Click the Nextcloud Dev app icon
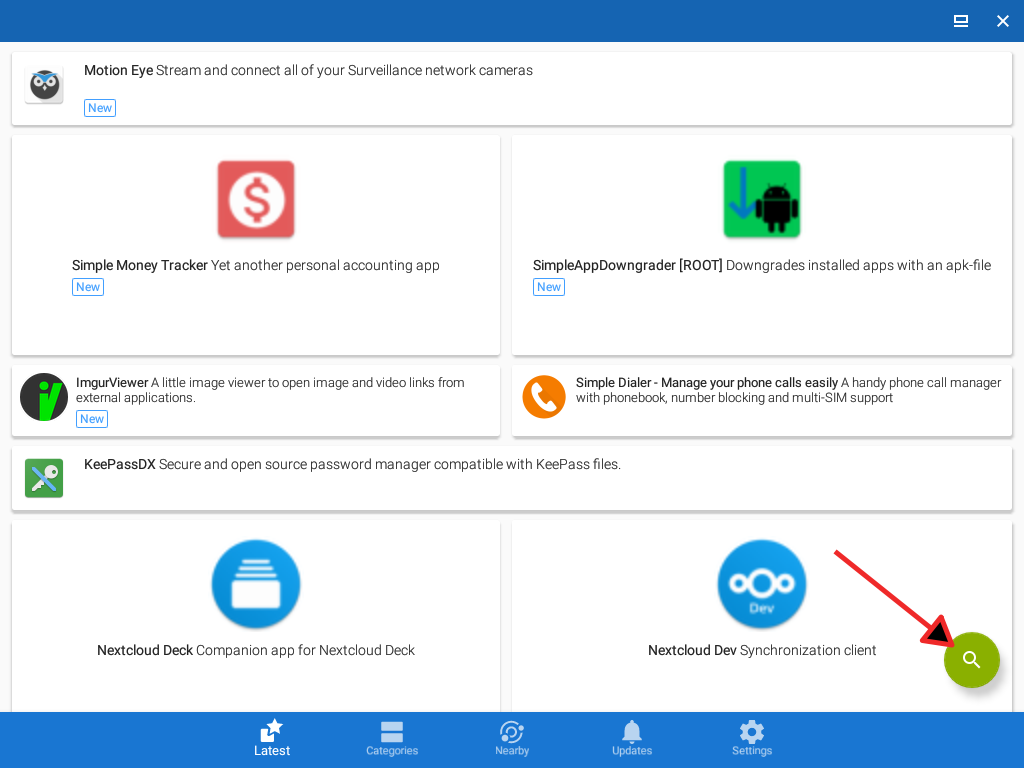 click(x=762, y=585)
